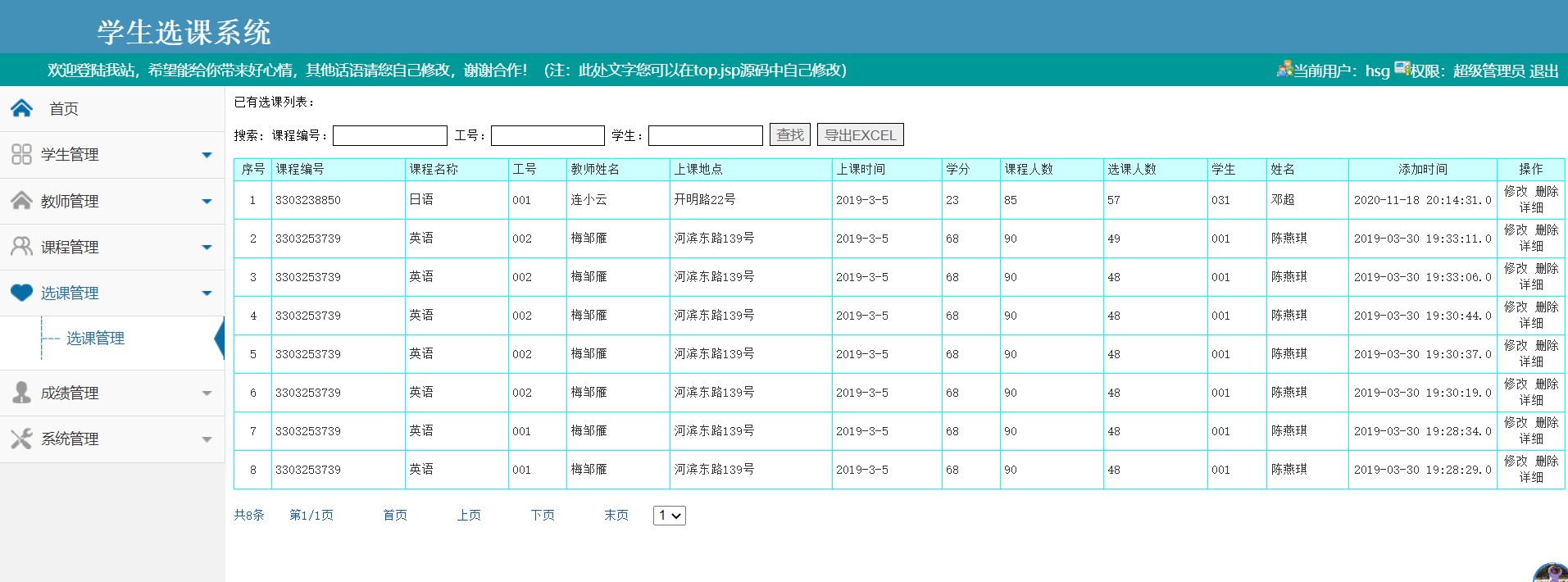Open the 成绩管理 menu label
This screenshot has width=1568, height=582.
click(70, 393)
